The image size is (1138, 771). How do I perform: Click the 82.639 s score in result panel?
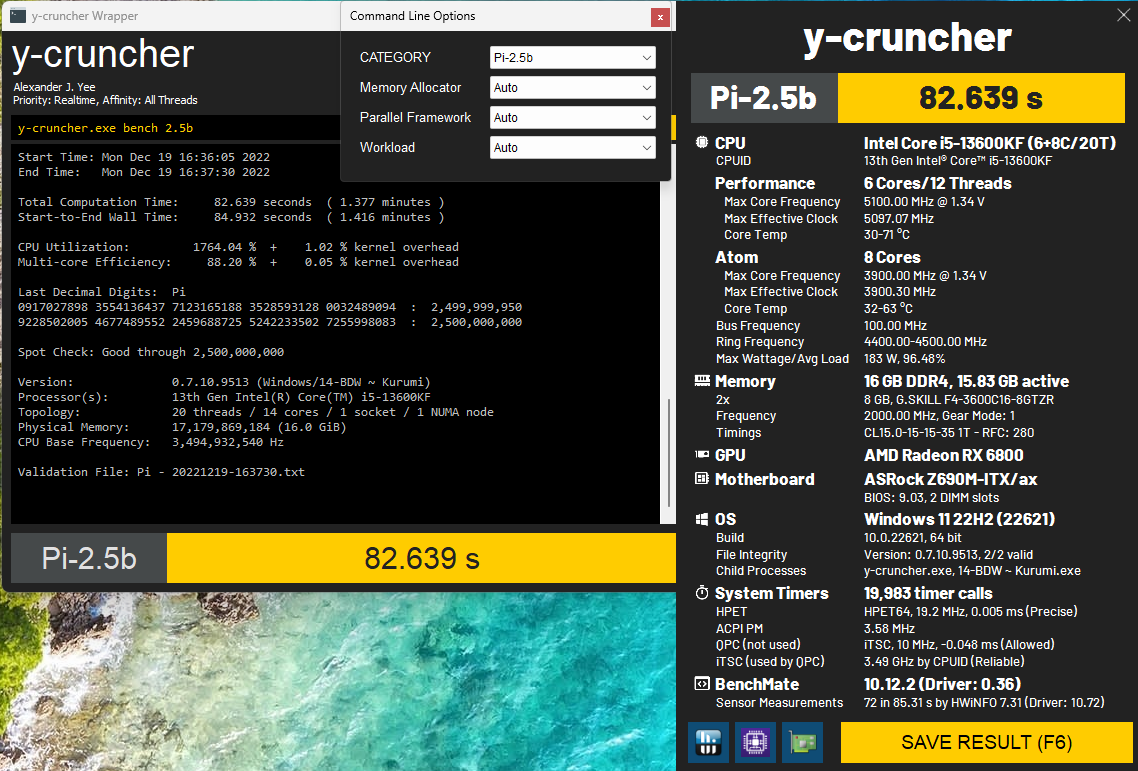coord(981,98)
